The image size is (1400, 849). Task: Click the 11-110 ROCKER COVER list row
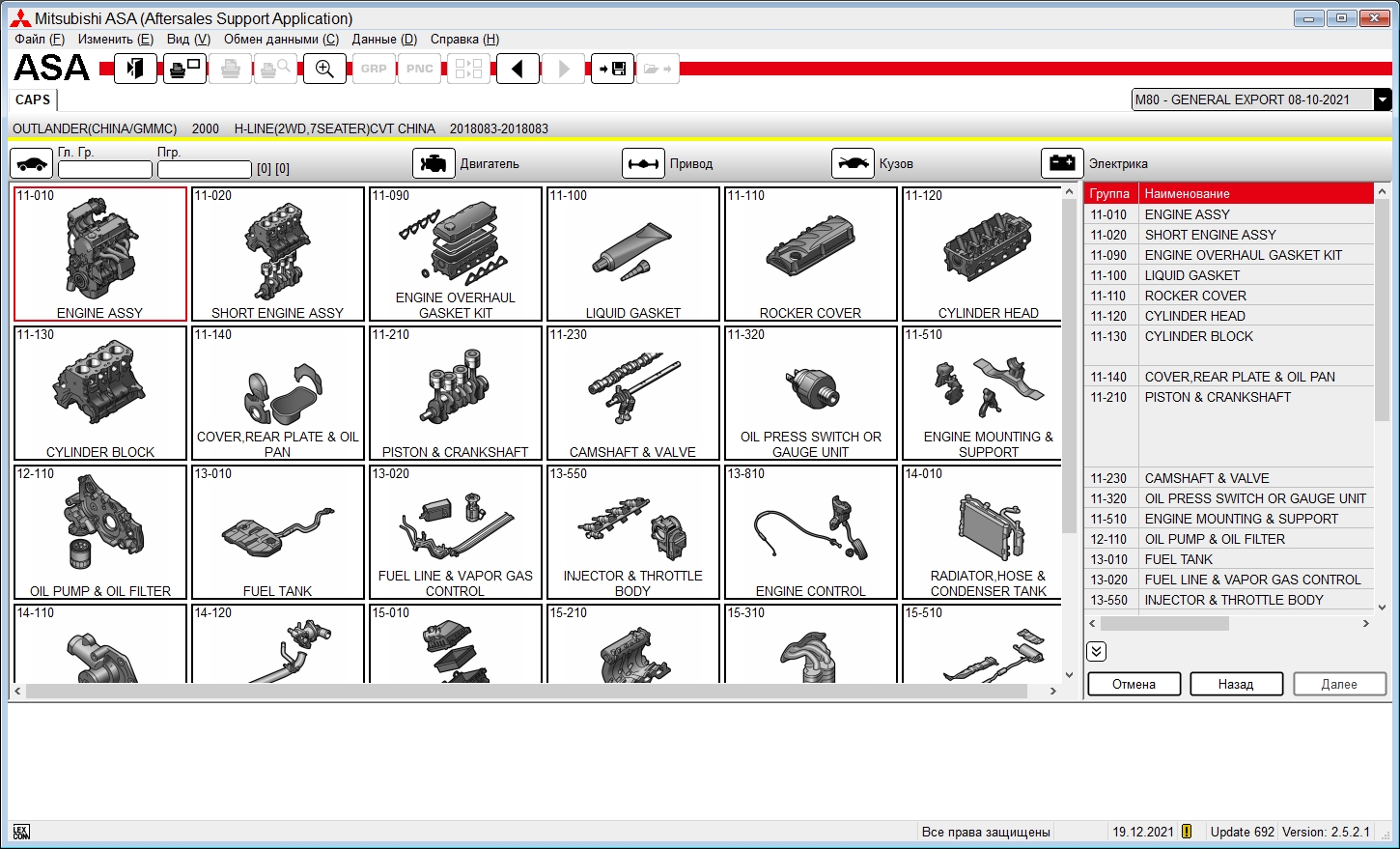coord(1229,296)
